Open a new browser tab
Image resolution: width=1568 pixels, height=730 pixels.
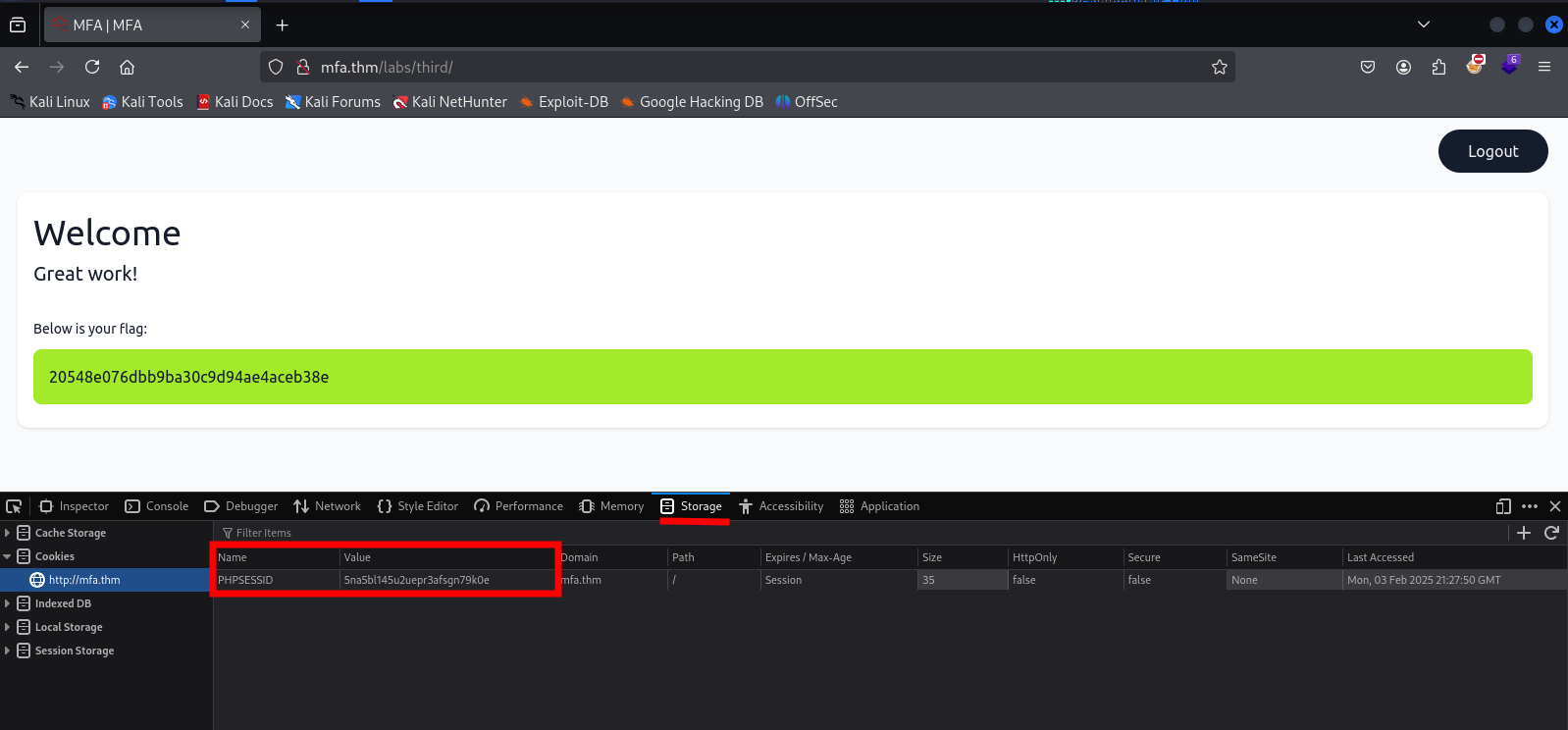(x=283, y=25)
